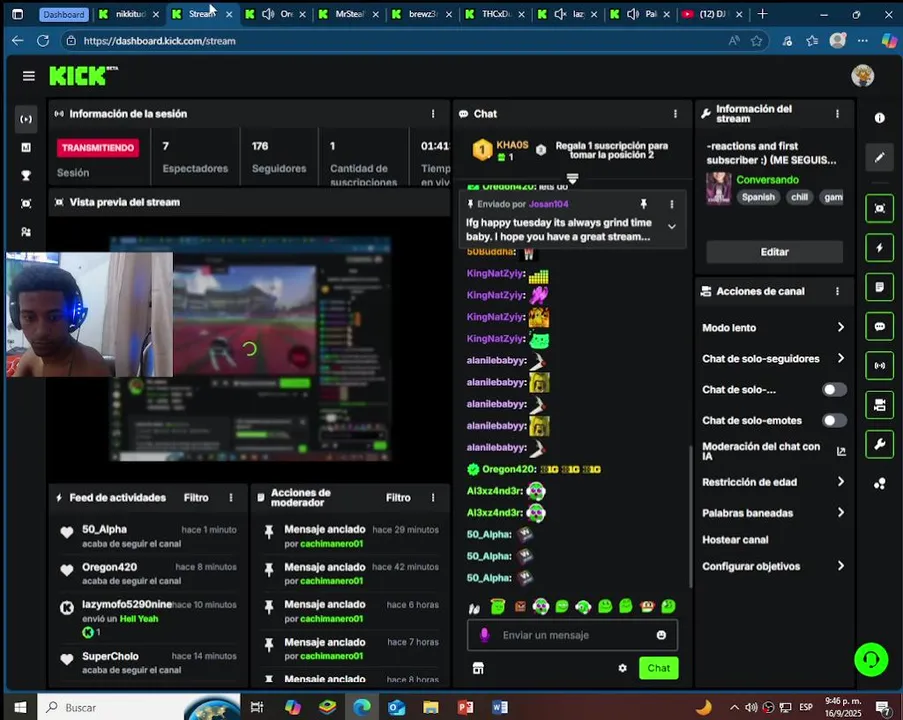Viewport: 903px width, 720px height.
Task: Open Microsoft Edge from taskbar
Action: pos(362,707)
